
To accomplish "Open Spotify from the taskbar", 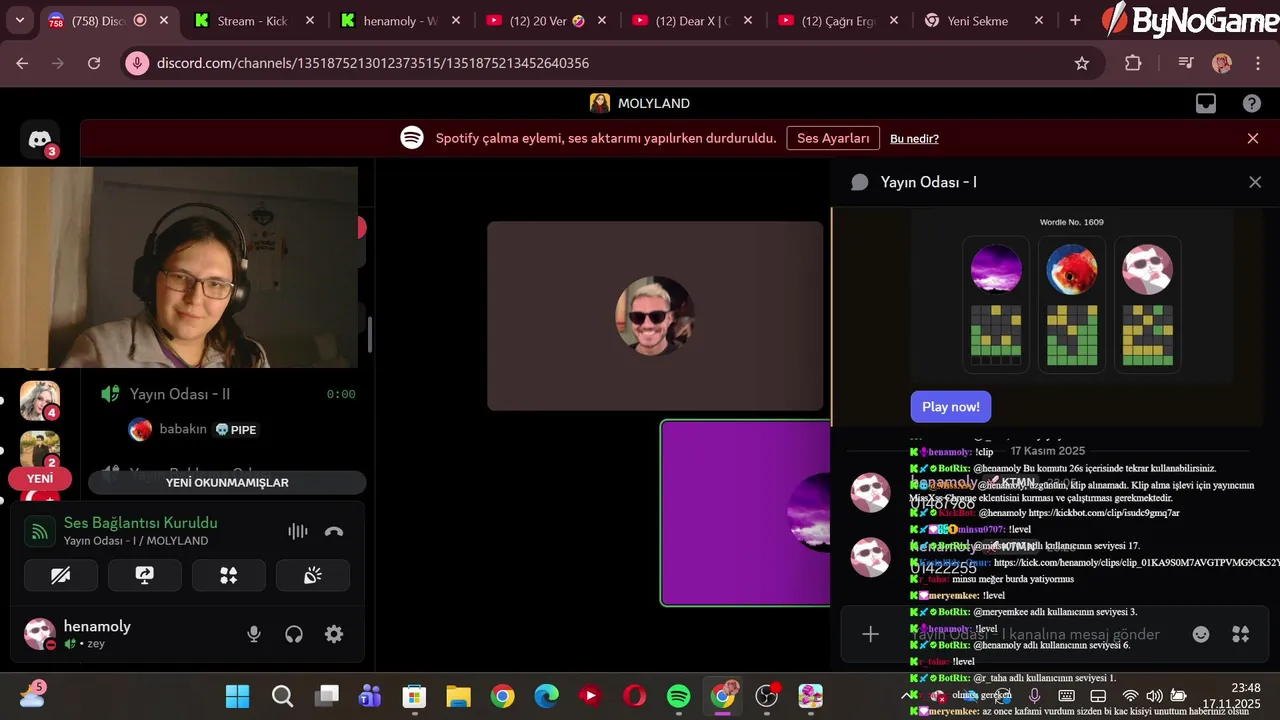I will [678, 696].
